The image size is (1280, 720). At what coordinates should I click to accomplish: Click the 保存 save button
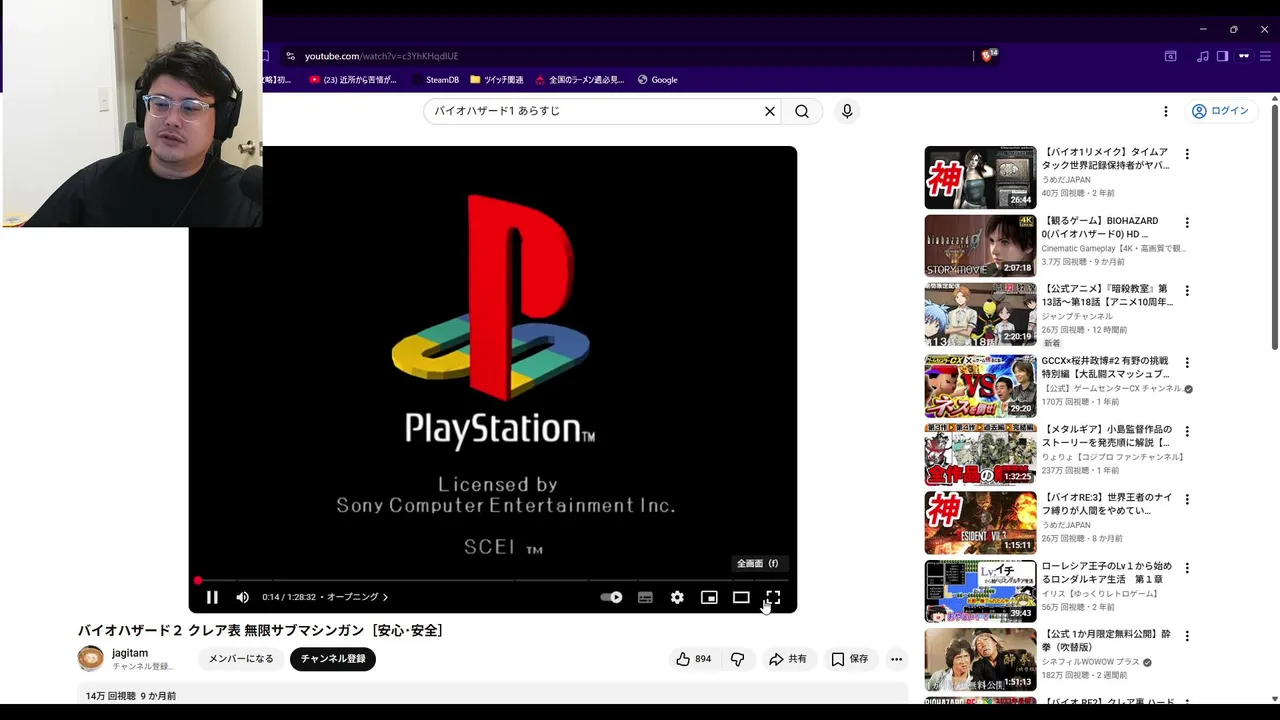click(850, 659)
